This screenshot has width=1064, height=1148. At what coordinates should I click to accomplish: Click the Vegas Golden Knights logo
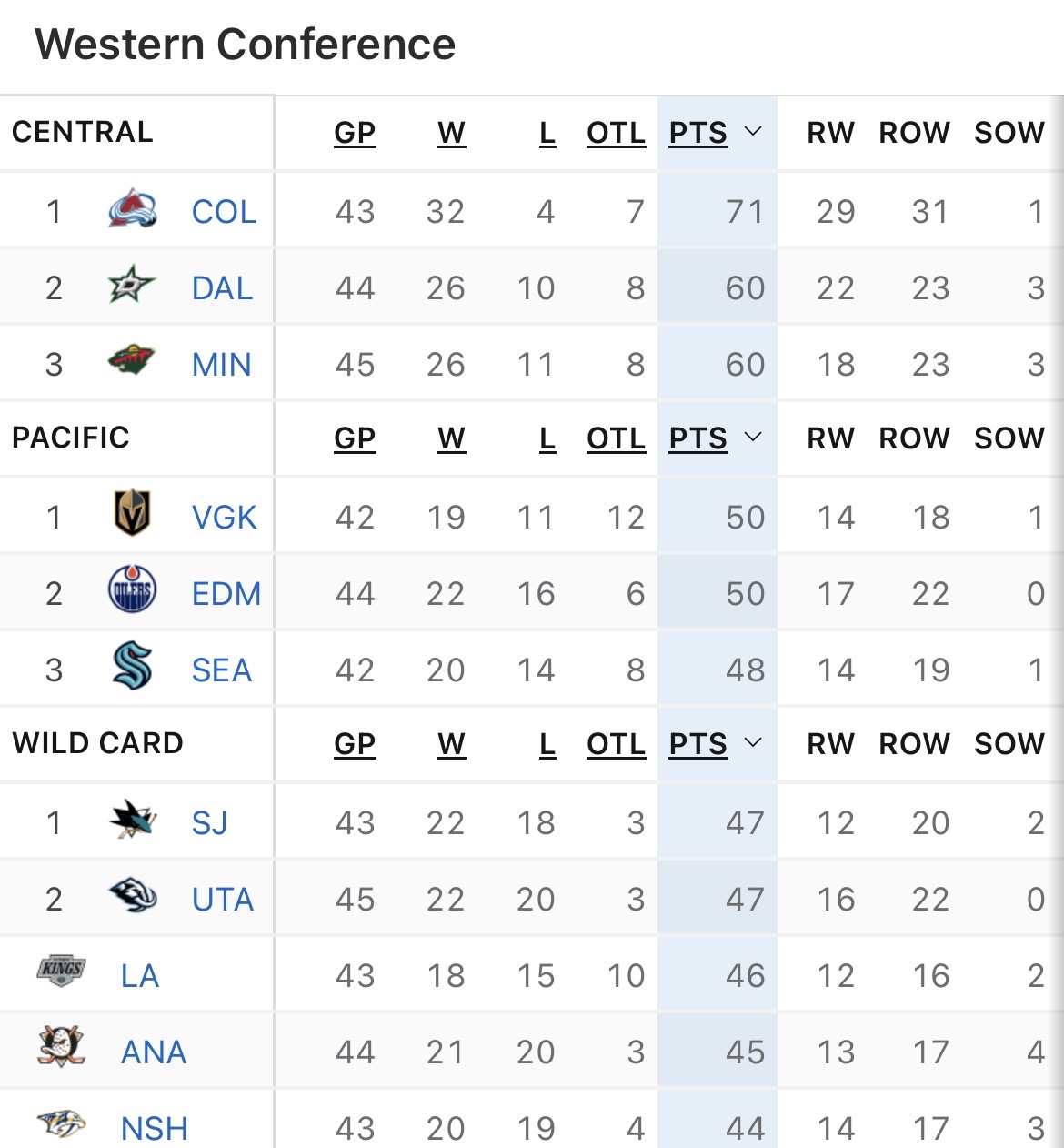click(x=132, y=515)
